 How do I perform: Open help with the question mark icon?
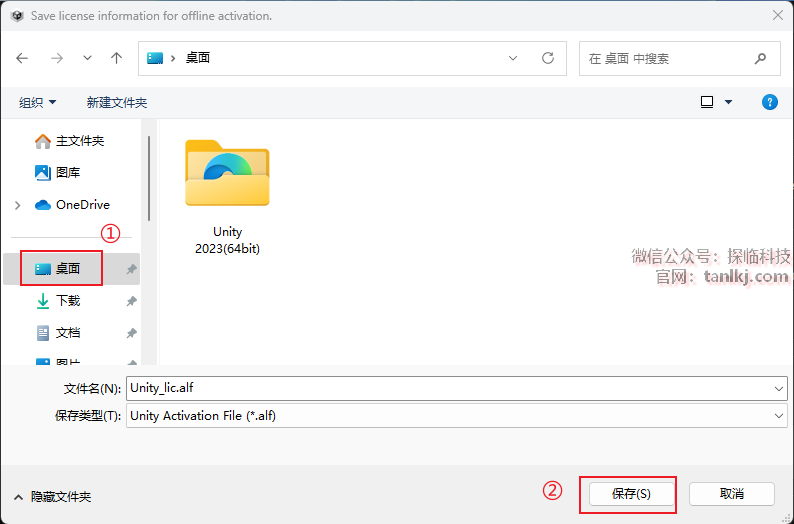[770, 102]
